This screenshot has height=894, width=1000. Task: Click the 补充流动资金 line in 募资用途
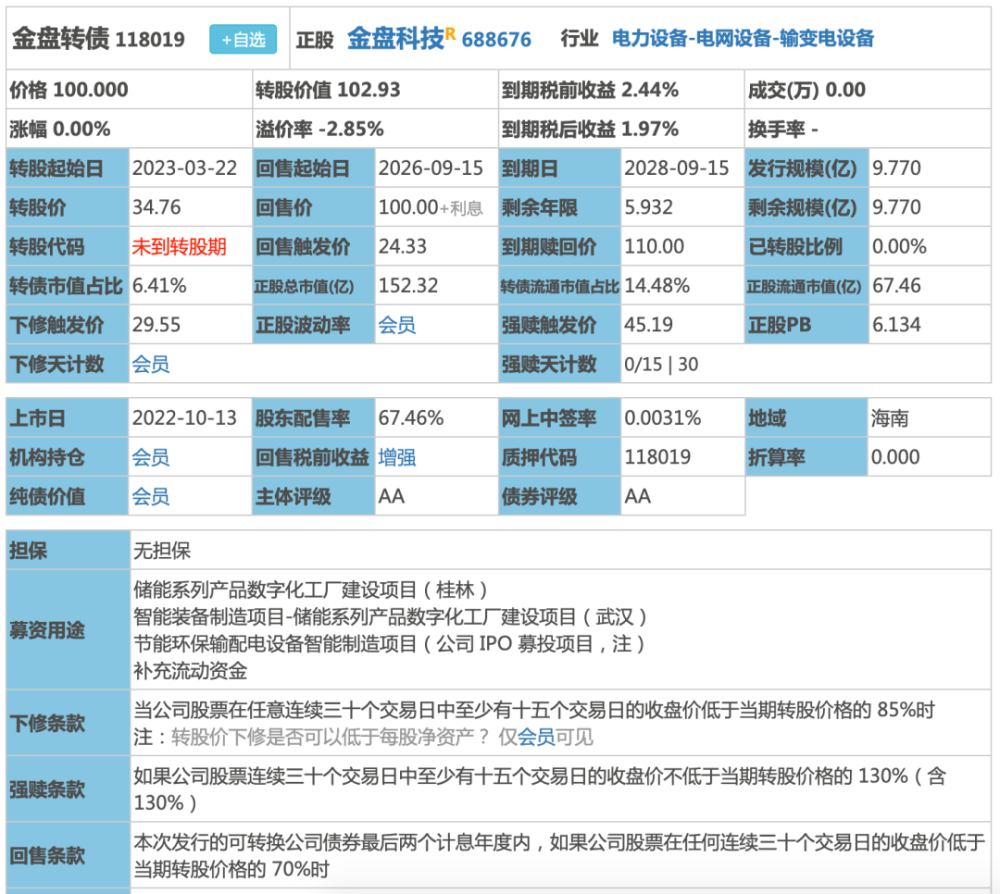coord(190,671)
